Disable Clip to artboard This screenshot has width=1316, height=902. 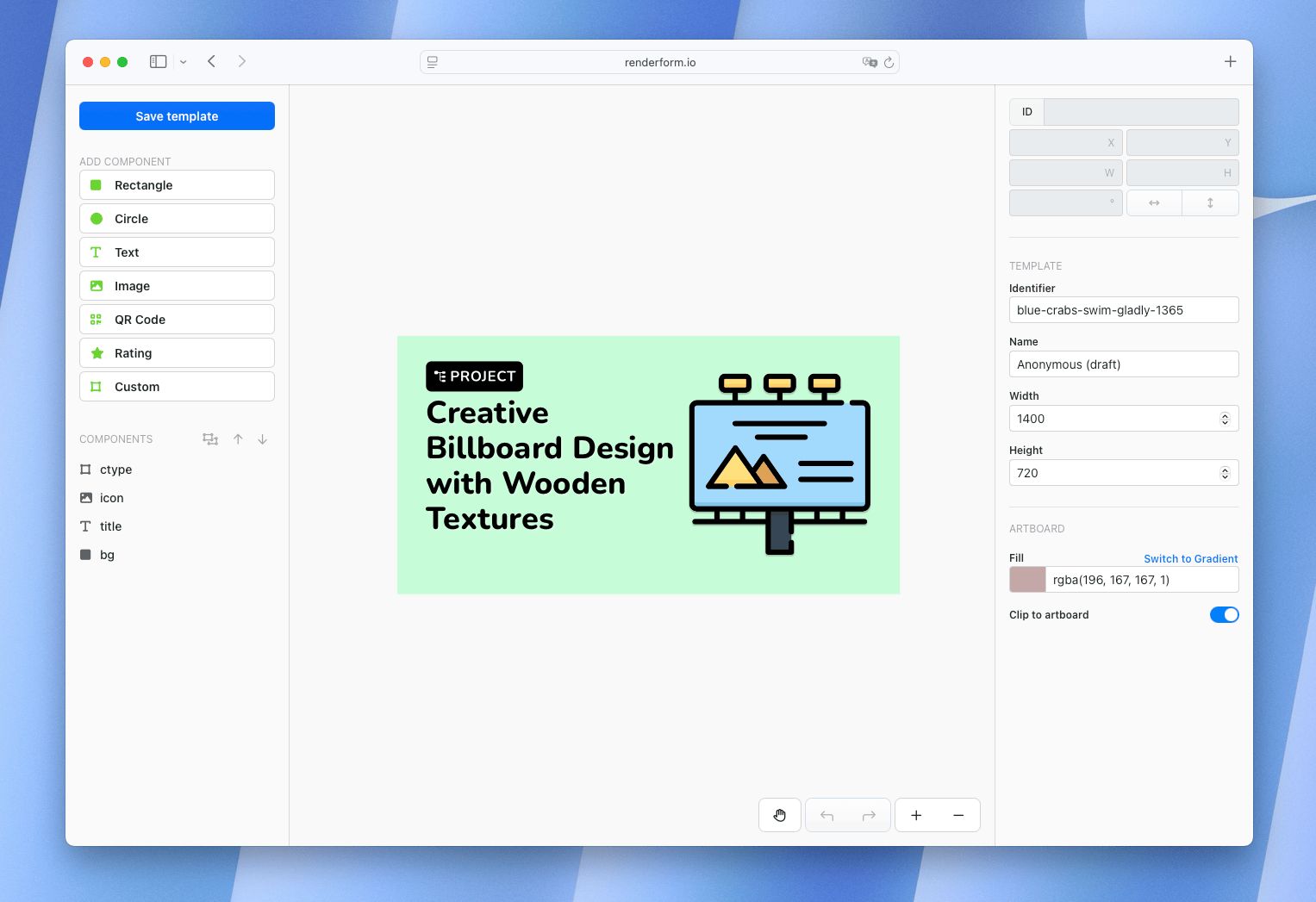(x=1224, y=614)
